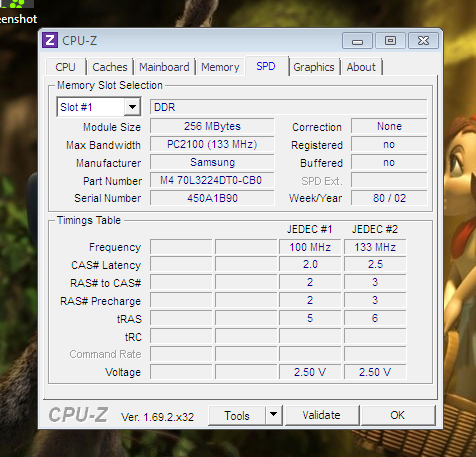
Task: Switch to the Memory tab
Action: coord(220,67)
